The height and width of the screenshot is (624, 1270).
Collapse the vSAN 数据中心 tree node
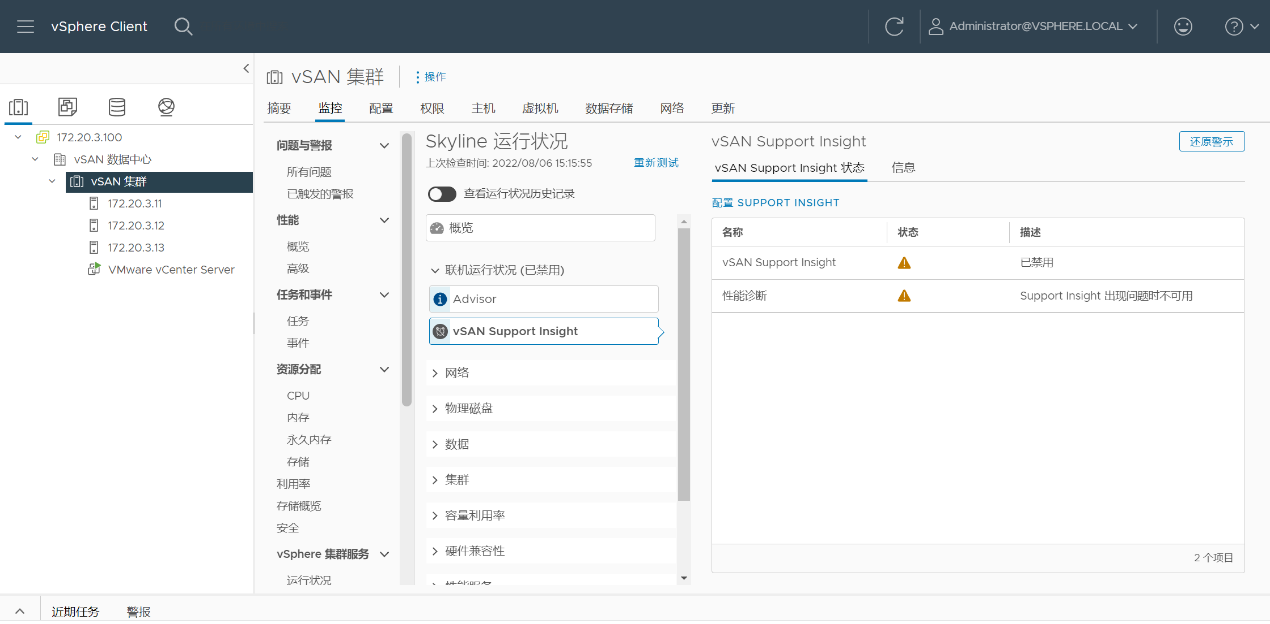pyautogui.click(x=35, y=159)
